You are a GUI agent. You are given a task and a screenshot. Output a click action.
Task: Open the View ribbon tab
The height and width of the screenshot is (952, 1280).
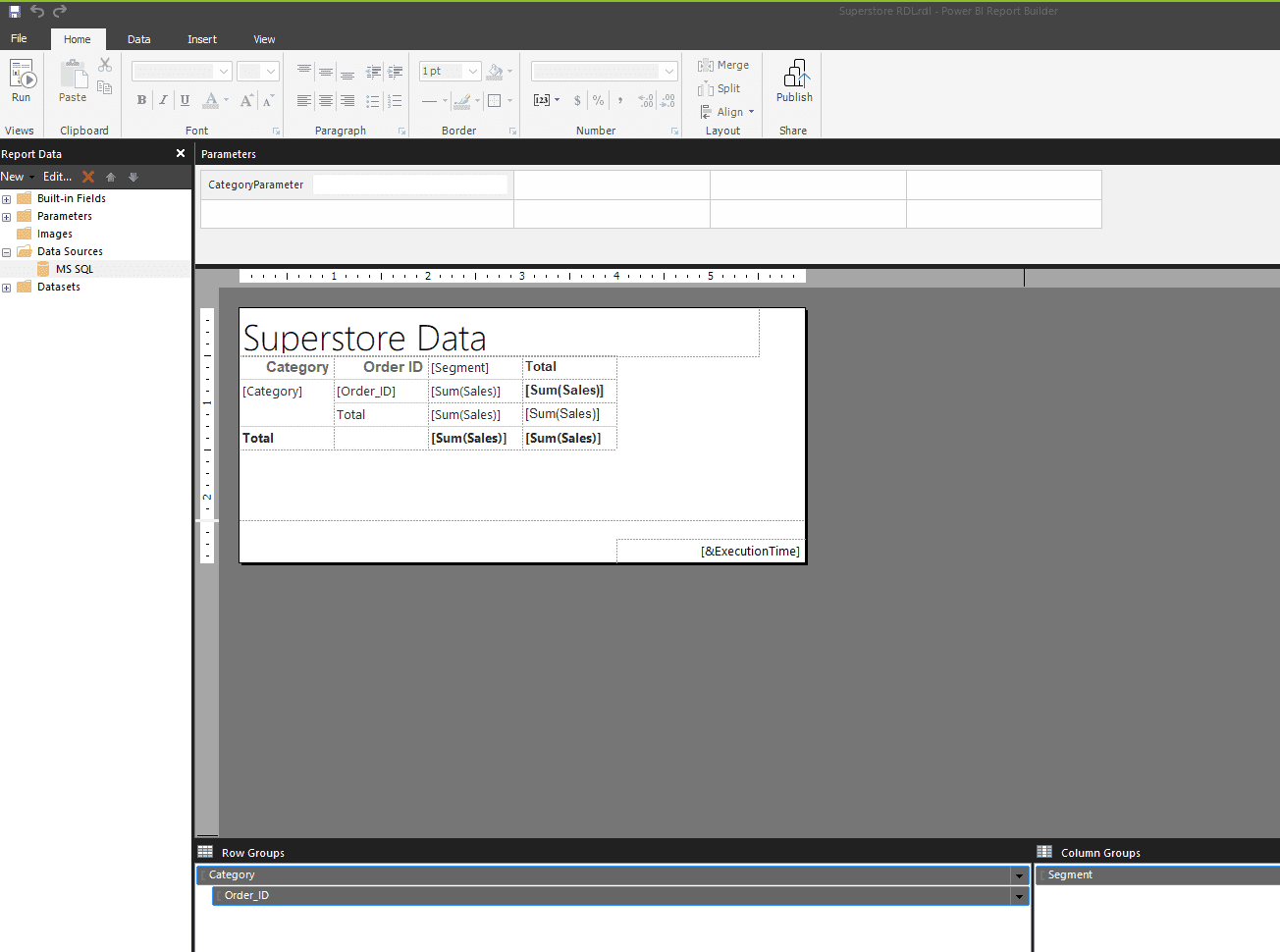coord(264,39)
